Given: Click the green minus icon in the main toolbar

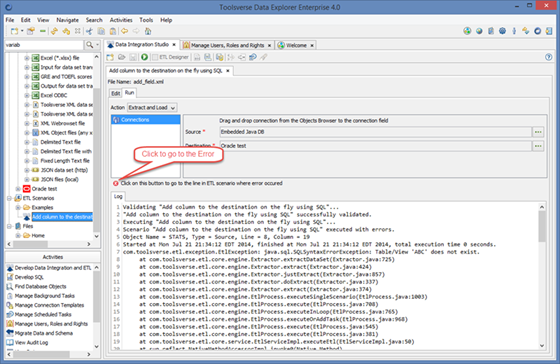Looking at the screenshot, I should pos(43,31).
